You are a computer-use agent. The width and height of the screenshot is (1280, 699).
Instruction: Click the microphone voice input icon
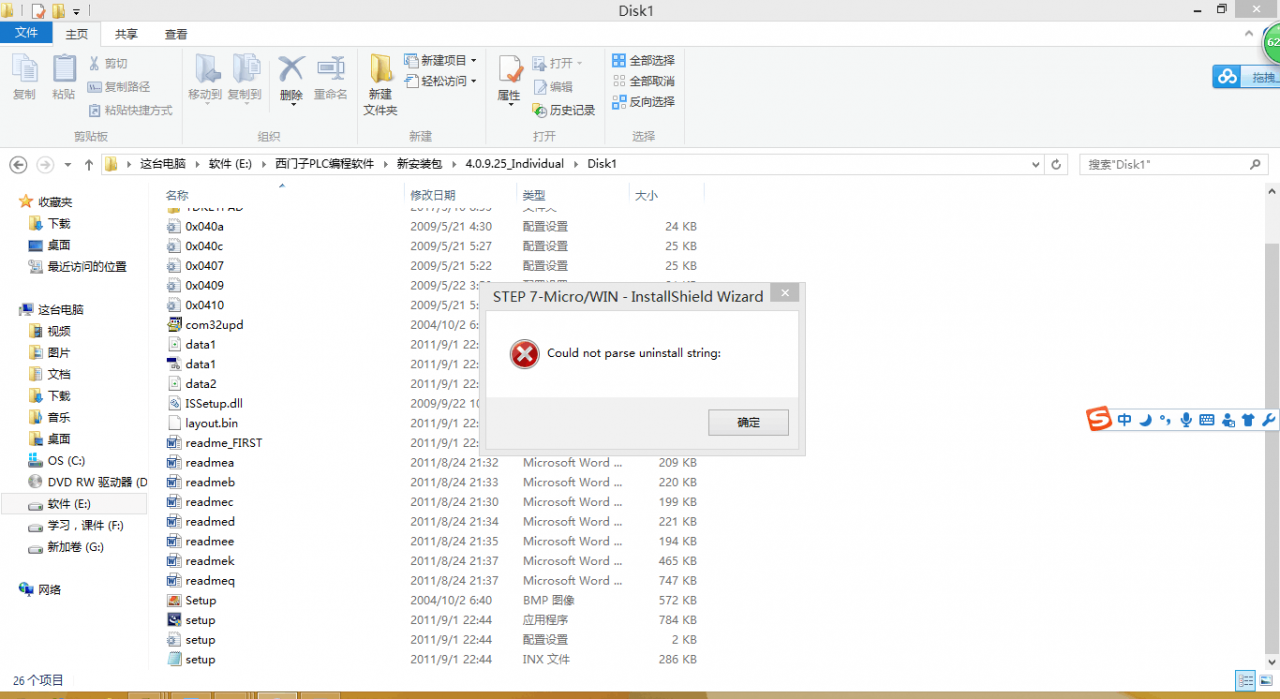pyautogui.click(x=1186, y=420)
